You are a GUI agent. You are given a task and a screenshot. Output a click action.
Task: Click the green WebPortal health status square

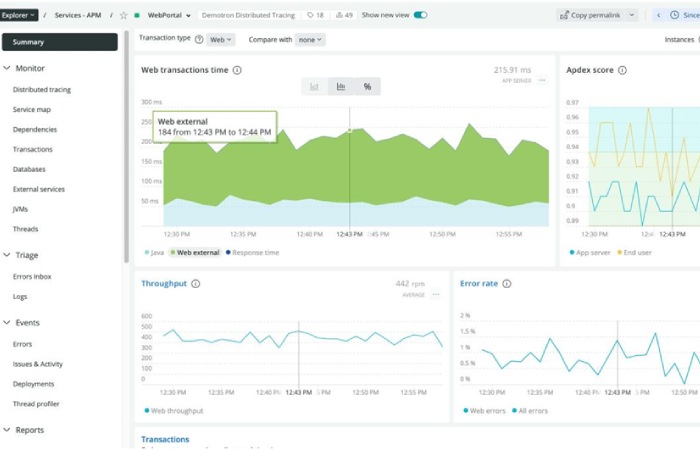tap(137, 15)
